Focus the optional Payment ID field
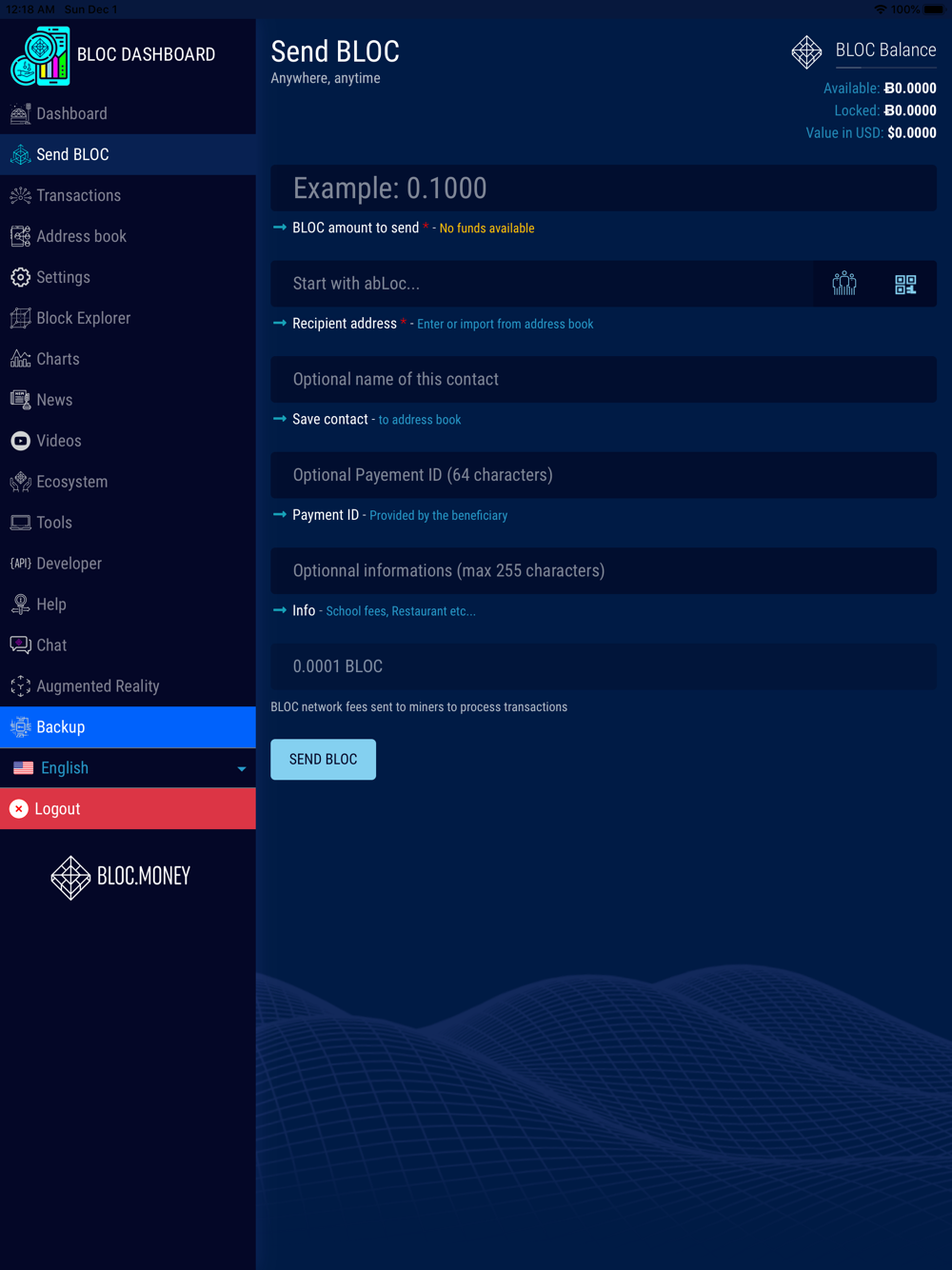Image resolution: width=952 pixels, height=1270 pixels. [604, 475]
